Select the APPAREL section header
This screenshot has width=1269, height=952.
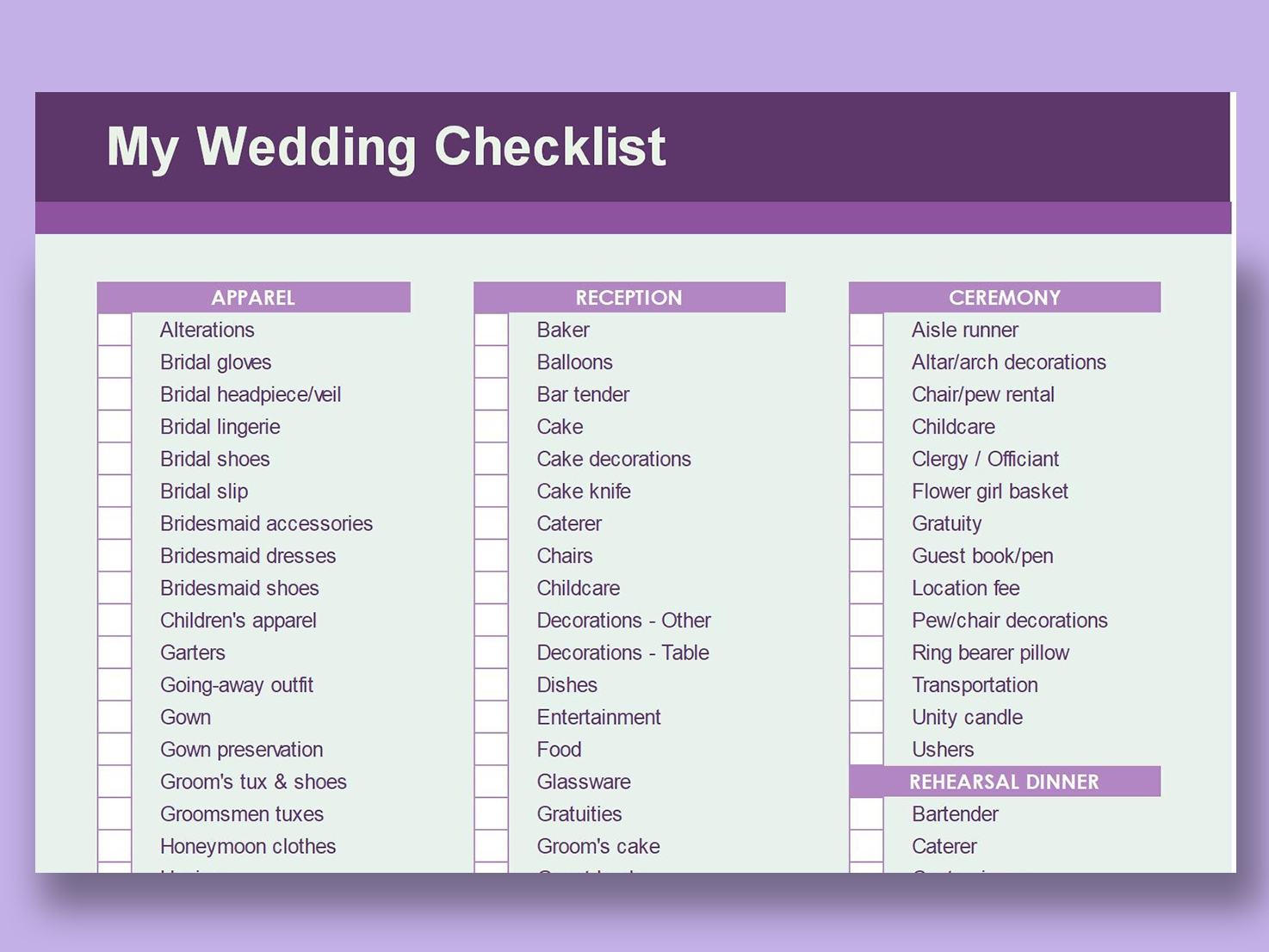[253, 298]
